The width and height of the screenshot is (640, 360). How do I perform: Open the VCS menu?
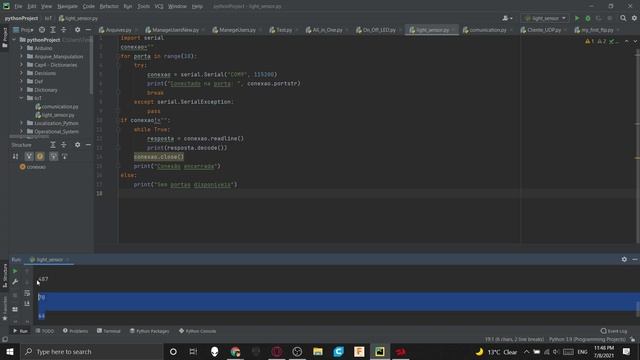coord(159,7)
